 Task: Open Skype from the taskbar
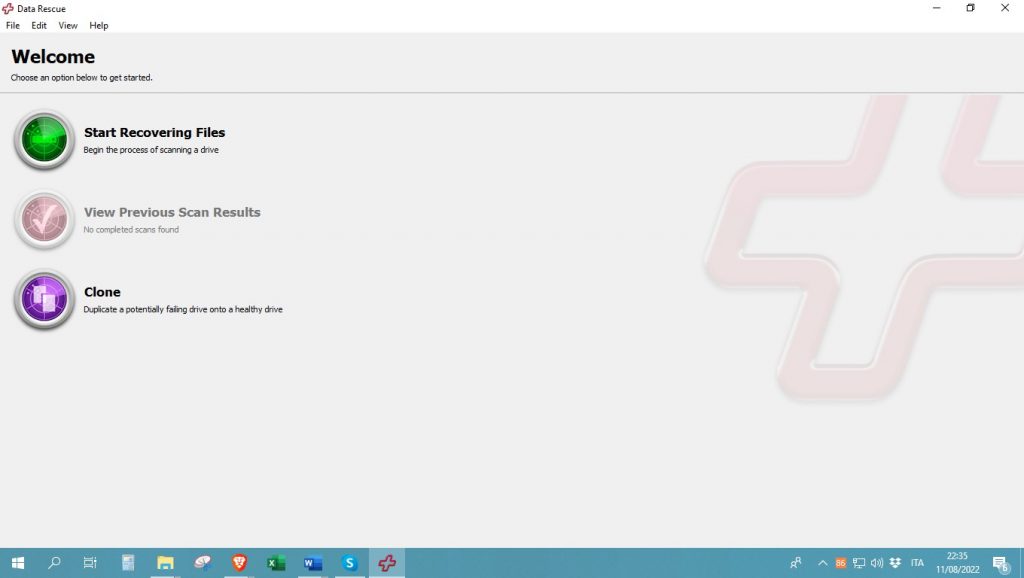(x=349, y=563)
